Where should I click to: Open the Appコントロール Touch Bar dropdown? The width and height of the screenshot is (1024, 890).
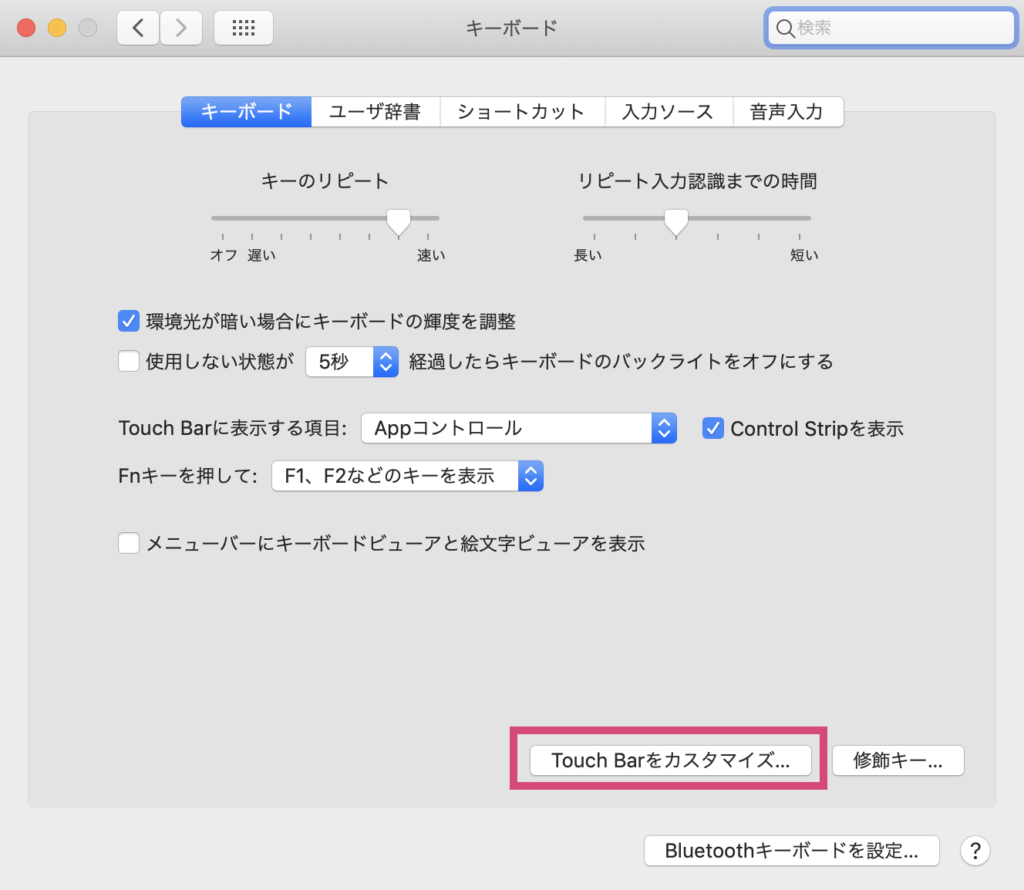point(519,428)
